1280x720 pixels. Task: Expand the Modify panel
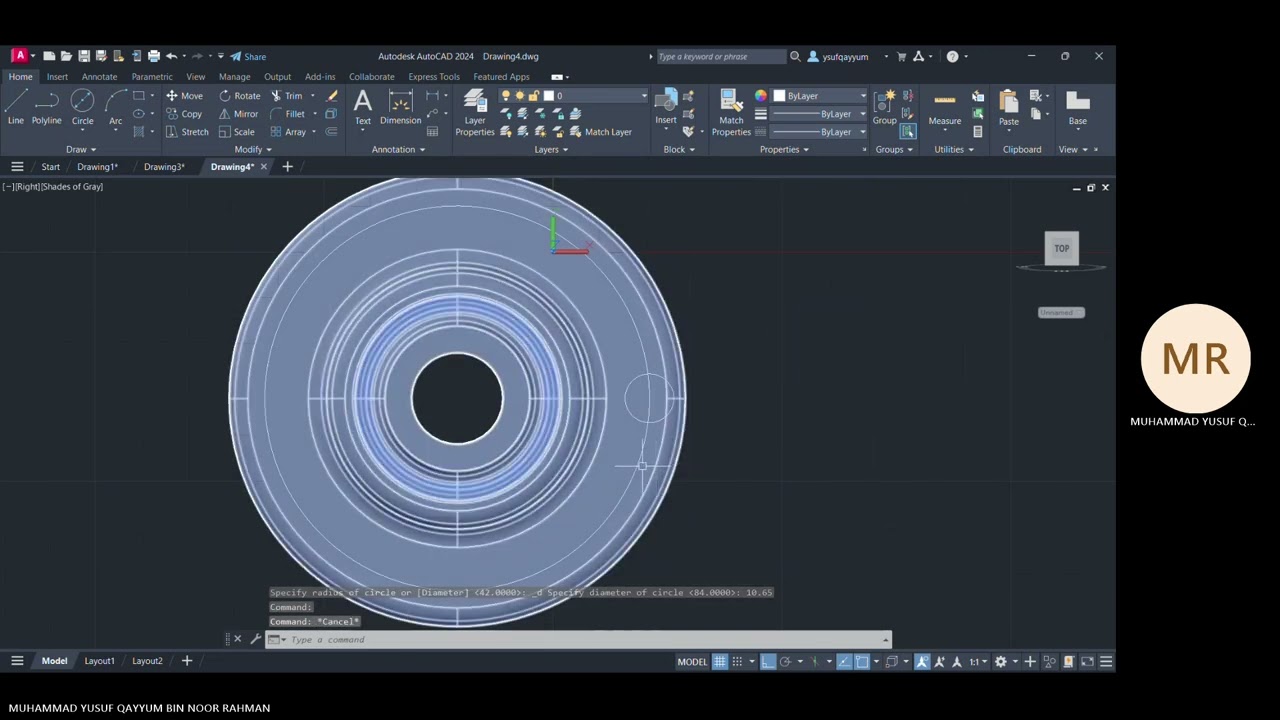(251, 149)
